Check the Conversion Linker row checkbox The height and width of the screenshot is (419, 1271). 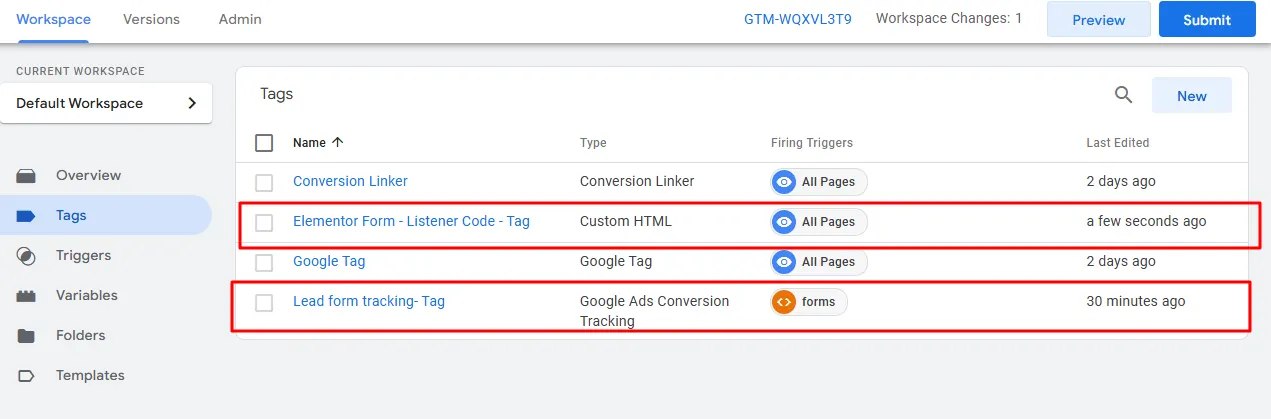(x=264, y=182)
